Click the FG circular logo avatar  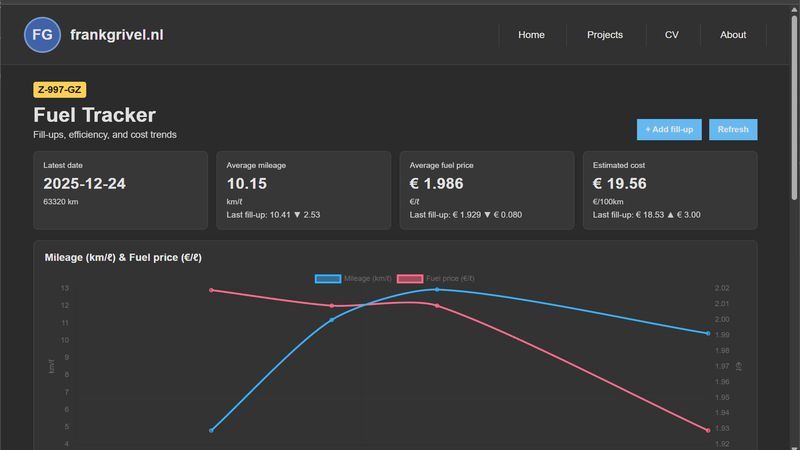click(43, 35)
